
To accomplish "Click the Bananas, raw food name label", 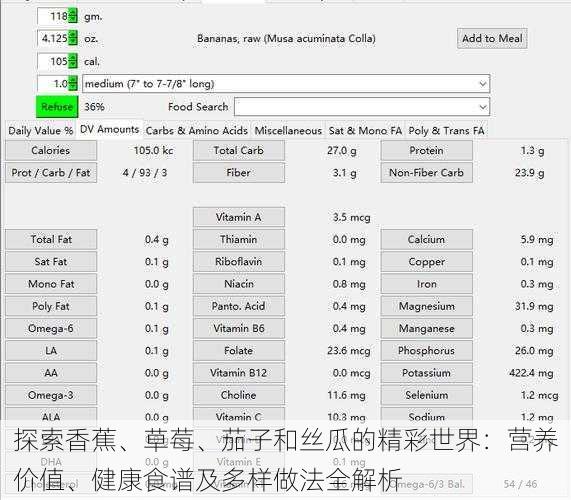I will [286, 39].
